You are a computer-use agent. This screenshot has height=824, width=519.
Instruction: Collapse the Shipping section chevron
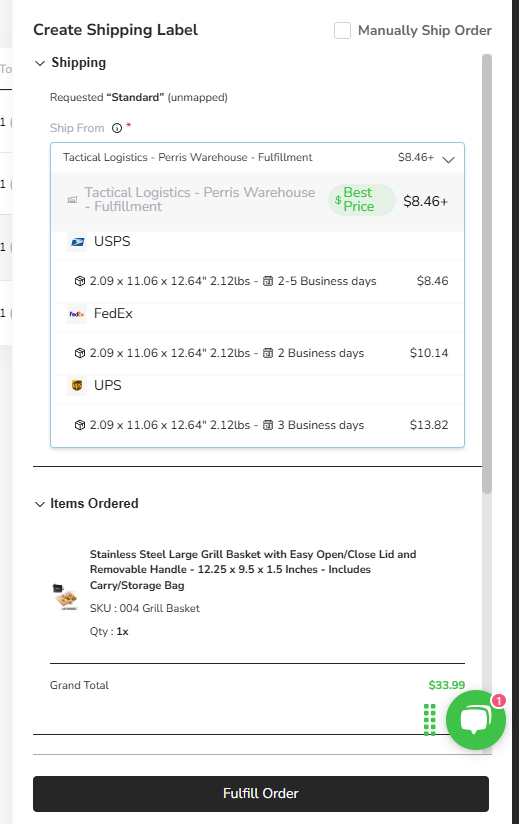[x=40, y=63]
